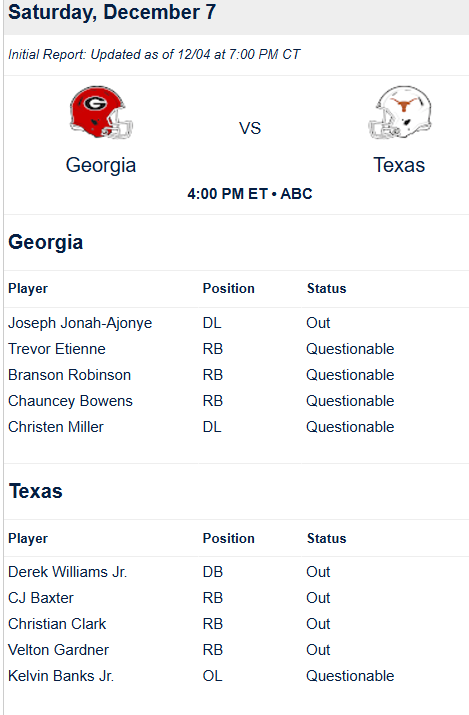Click the Georgia table Player column header
The width and height of the screenshot is (469, 715).
28,289
